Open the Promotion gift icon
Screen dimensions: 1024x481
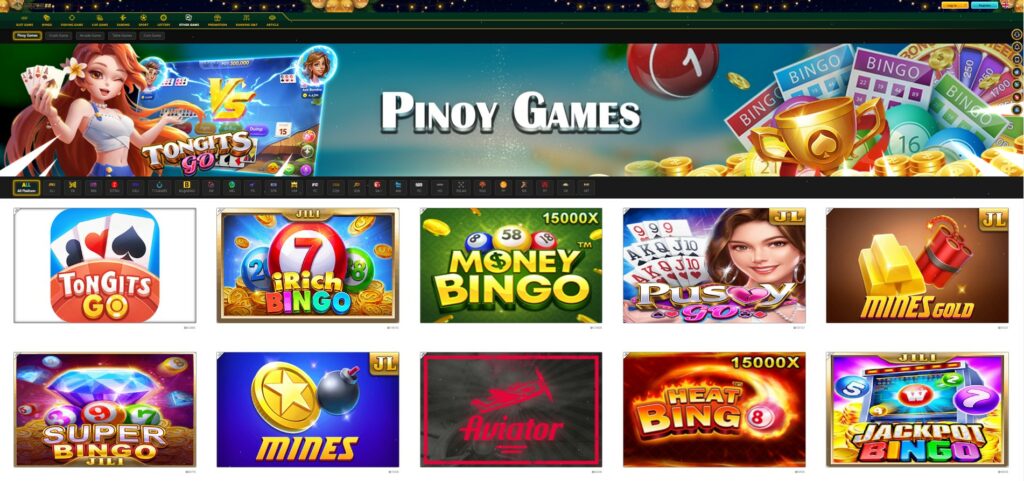click(x=217, y=20)
